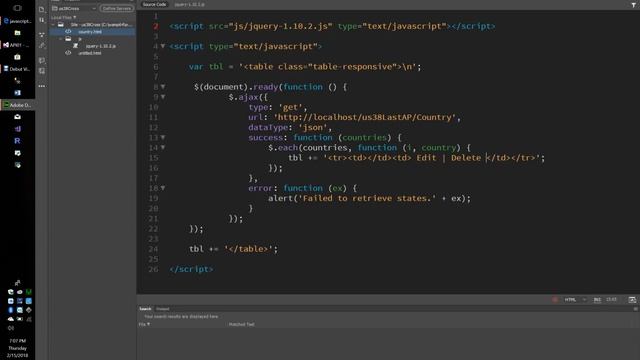The image size is (640, 360).
Task: Click the File Management arrows icon
Action: point(42,20)
